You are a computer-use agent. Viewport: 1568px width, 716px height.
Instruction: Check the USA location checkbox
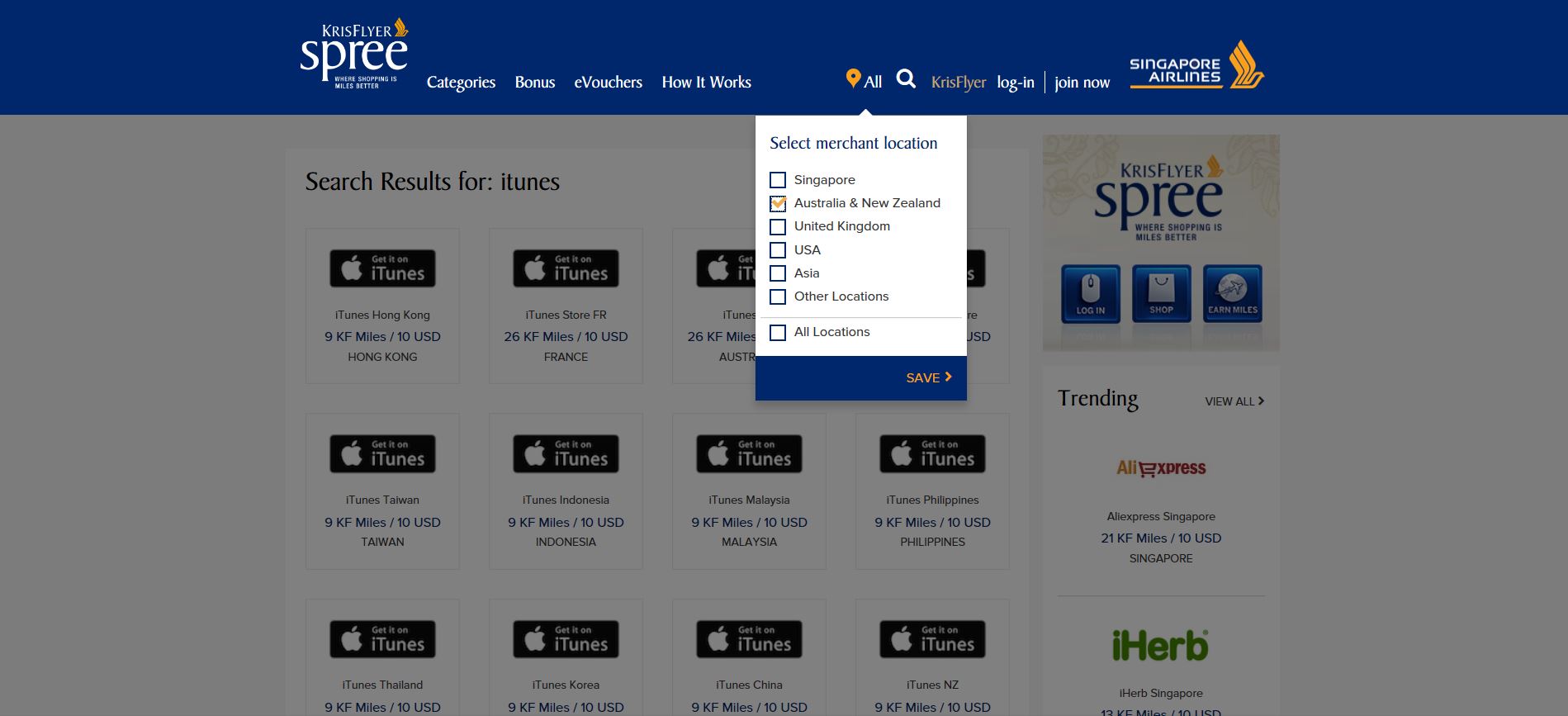[x=778, y=250]
